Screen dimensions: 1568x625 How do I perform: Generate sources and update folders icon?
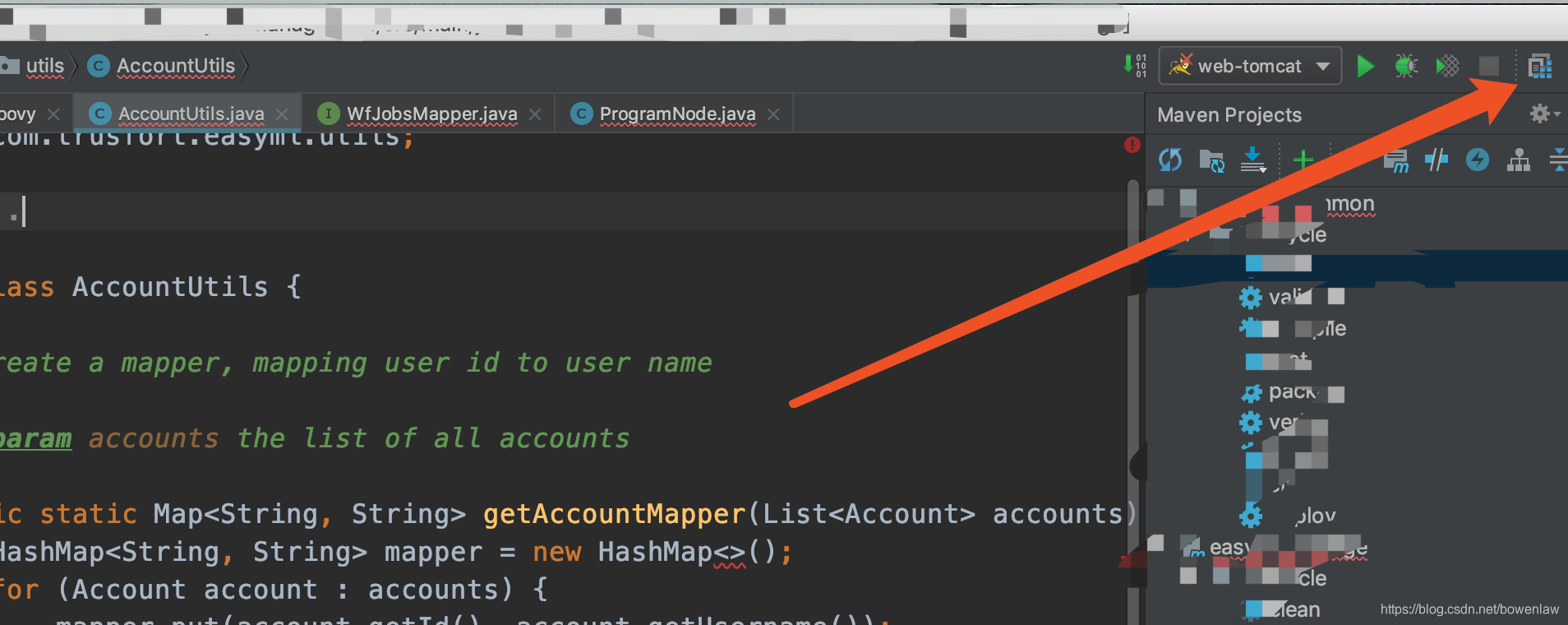tap(1211, 160)
